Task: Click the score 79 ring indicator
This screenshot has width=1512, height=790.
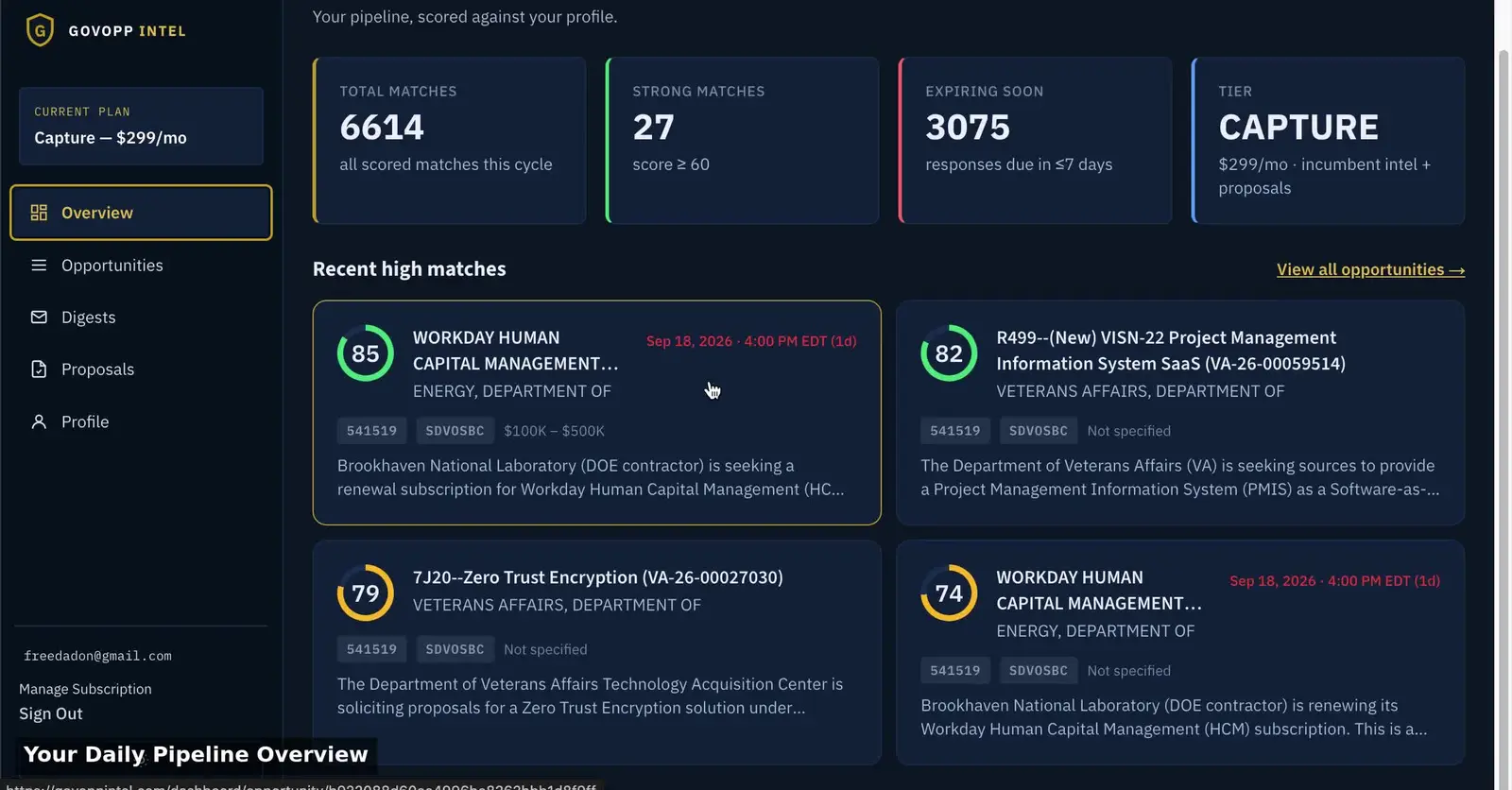Action: 366,593
